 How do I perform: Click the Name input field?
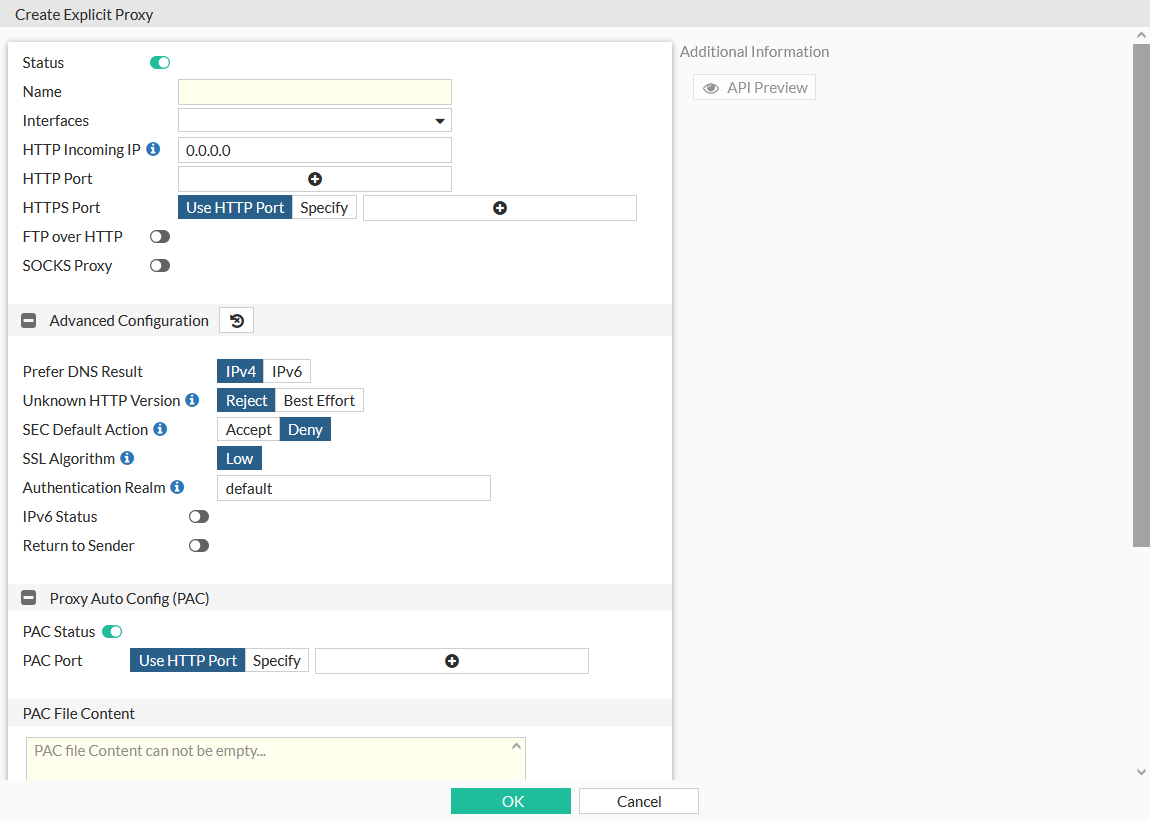pos(315,92)
